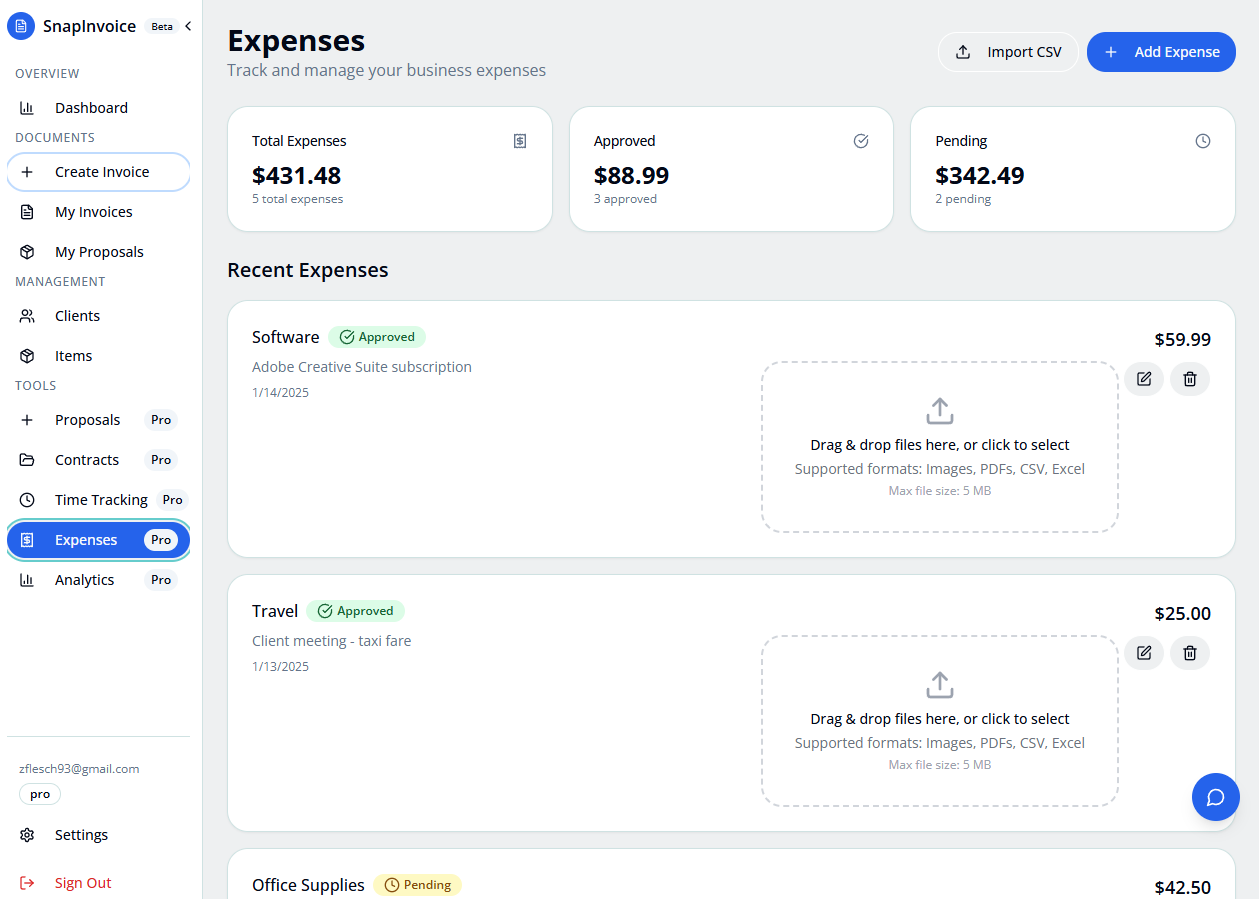Open My Invoices from the sidebar icon
This screenshot has width=1259, height=899.
(x=27, y=211)
